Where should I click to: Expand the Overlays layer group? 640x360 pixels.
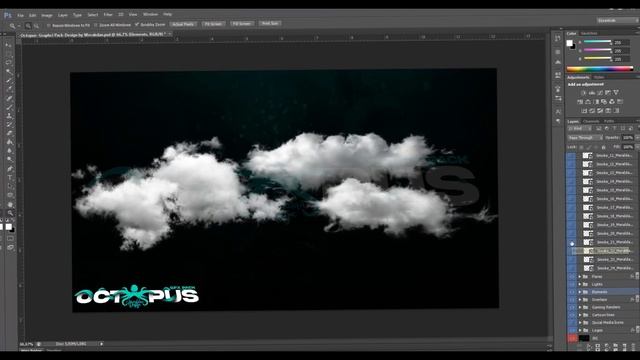tap(580, 300)
